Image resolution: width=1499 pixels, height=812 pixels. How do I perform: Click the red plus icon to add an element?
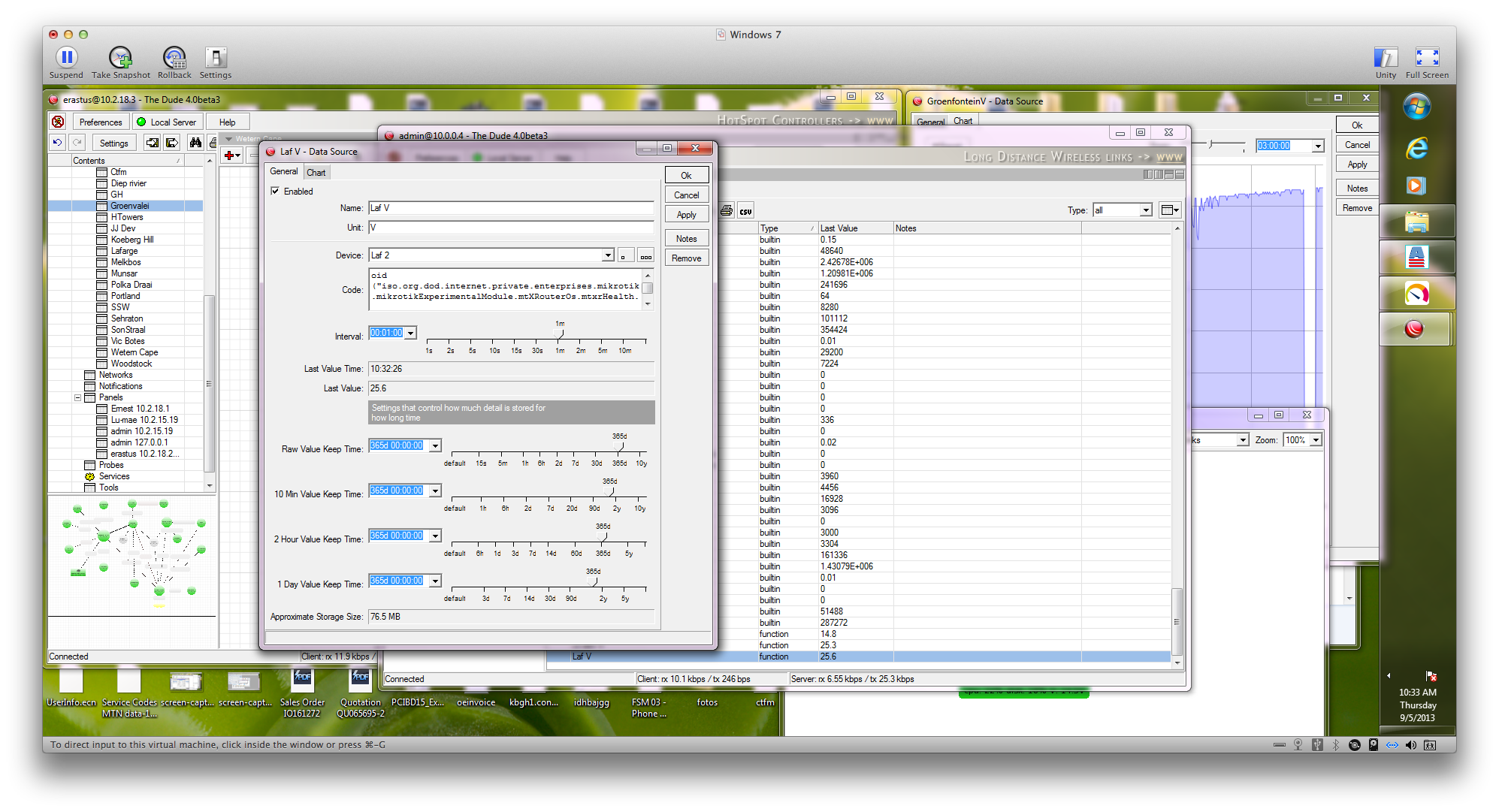point(229,155)
